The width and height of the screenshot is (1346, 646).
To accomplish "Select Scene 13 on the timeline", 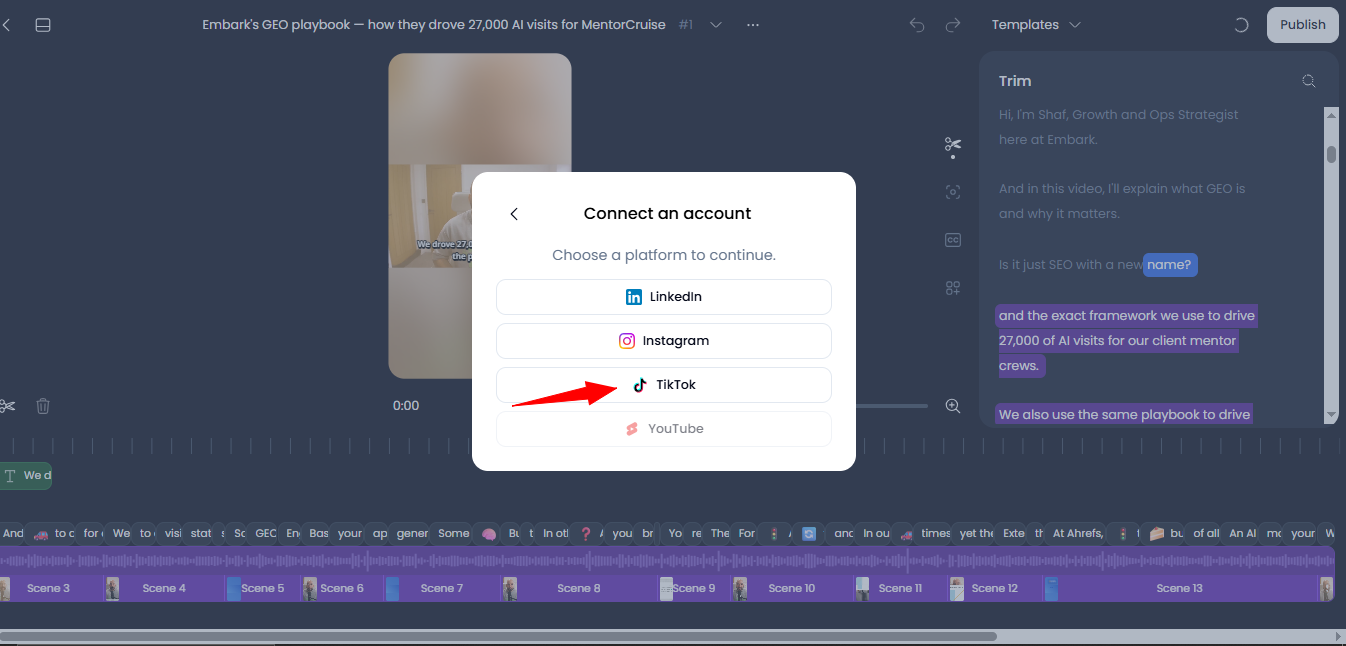I will coord(1180,588).
